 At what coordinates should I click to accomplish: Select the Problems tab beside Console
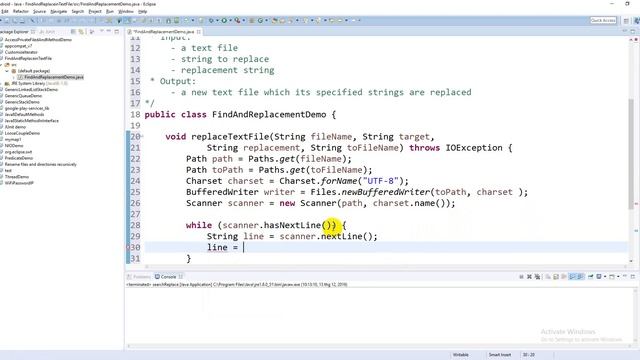point(139,277)
